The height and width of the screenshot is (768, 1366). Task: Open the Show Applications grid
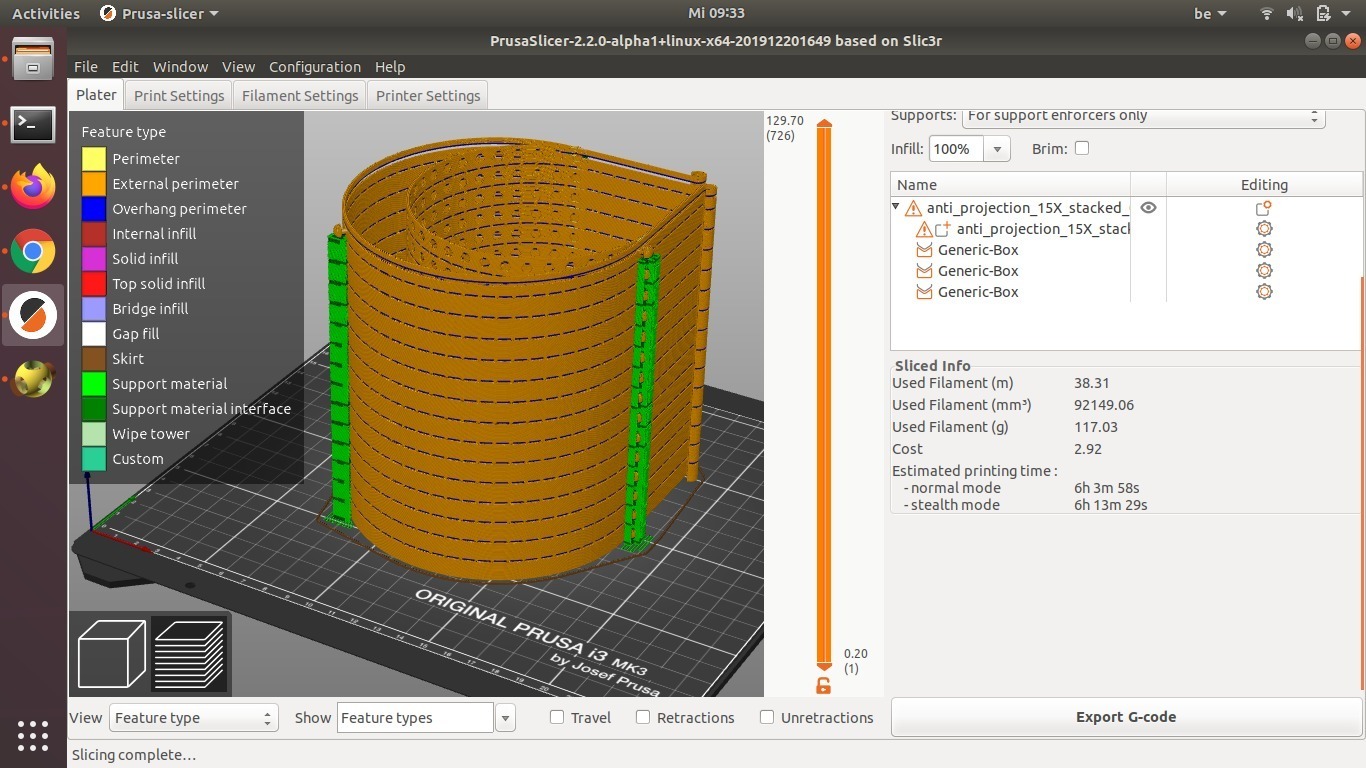click(x=33, y=735)
